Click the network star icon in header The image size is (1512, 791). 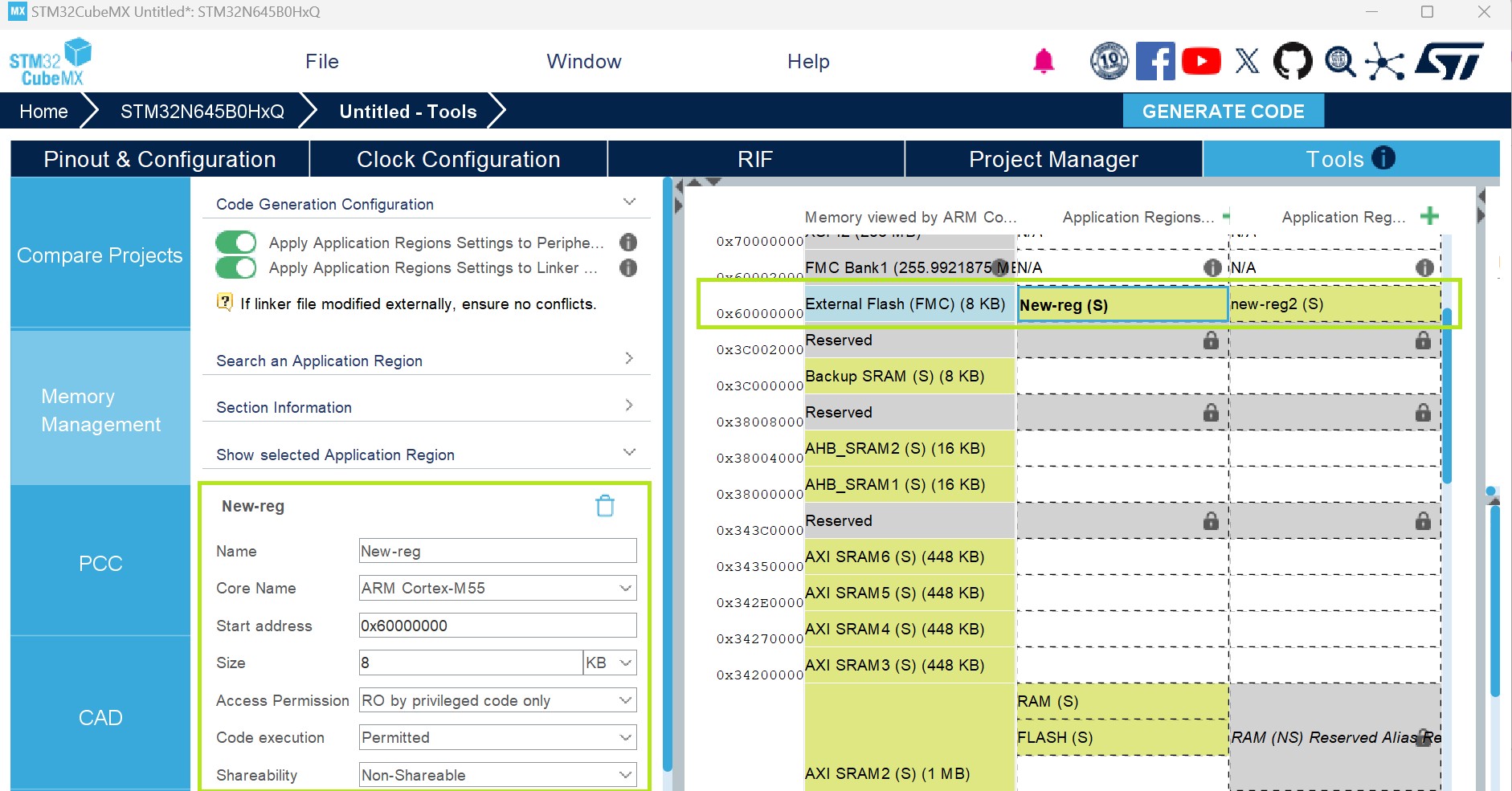(x=1385, y=62)
